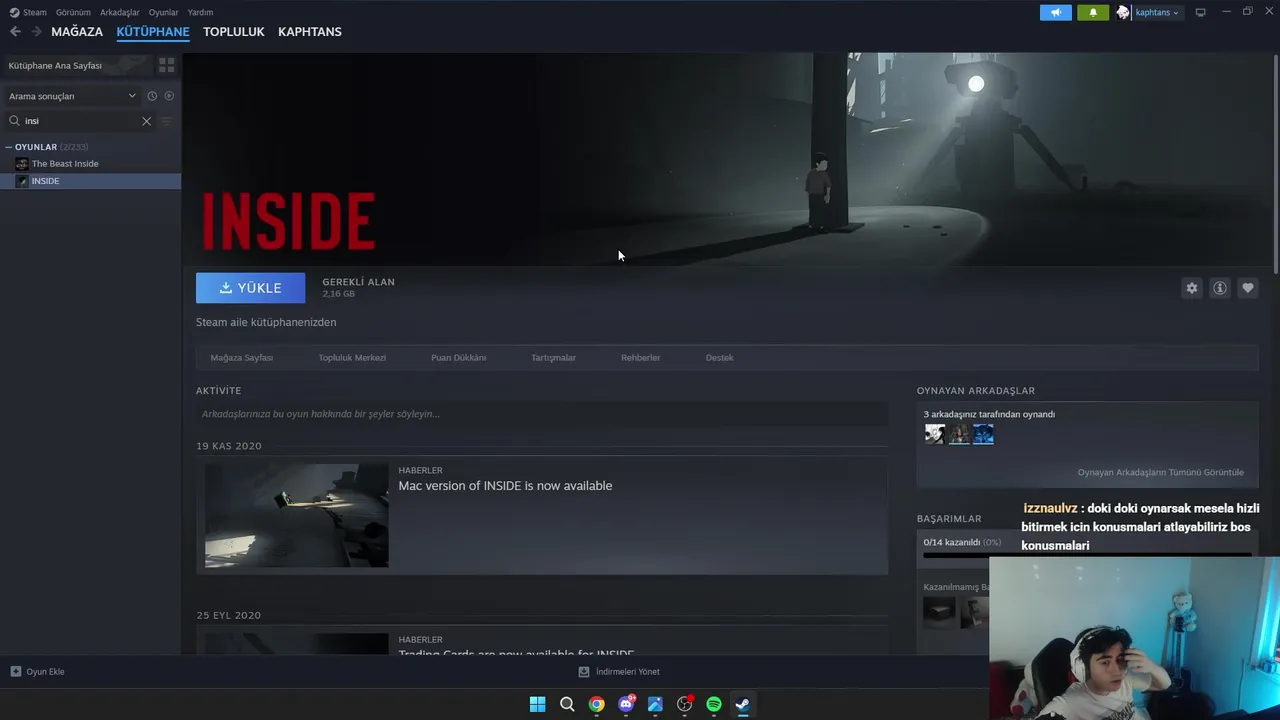Open the KAPHTANS profile tab
1280x720 pixels.
310,32
